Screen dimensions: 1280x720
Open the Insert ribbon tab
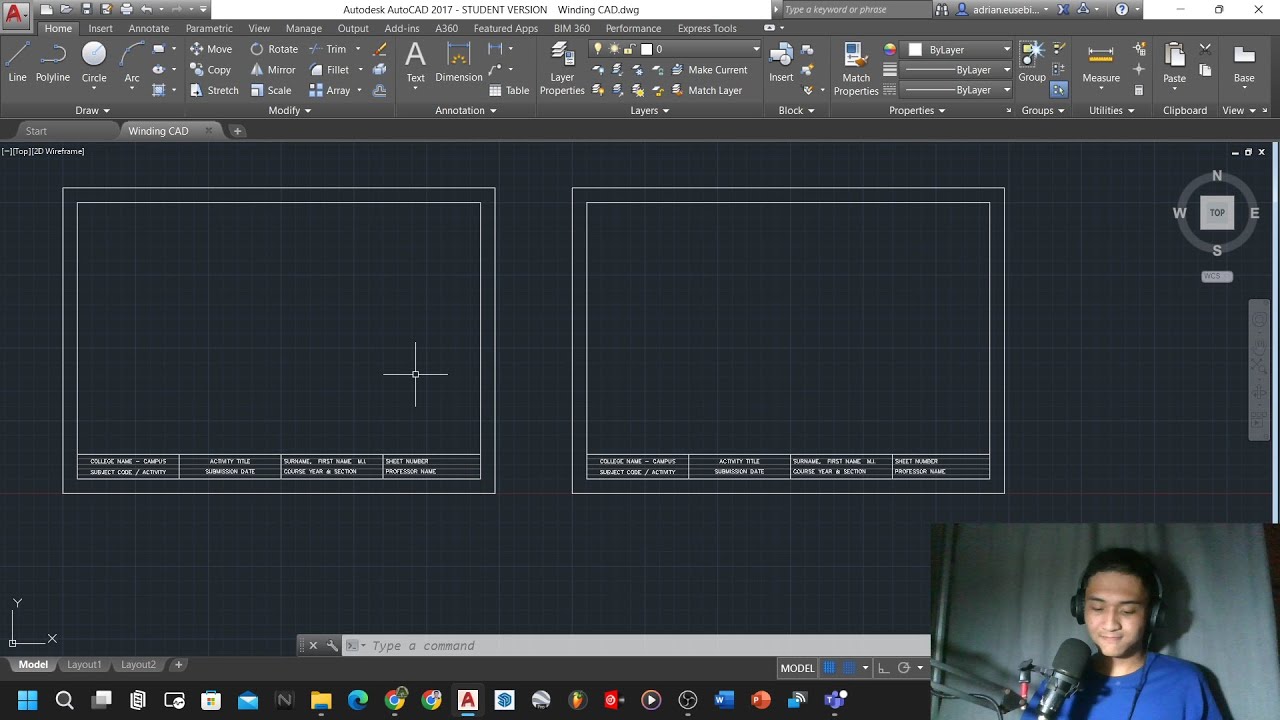click(100, 28)
